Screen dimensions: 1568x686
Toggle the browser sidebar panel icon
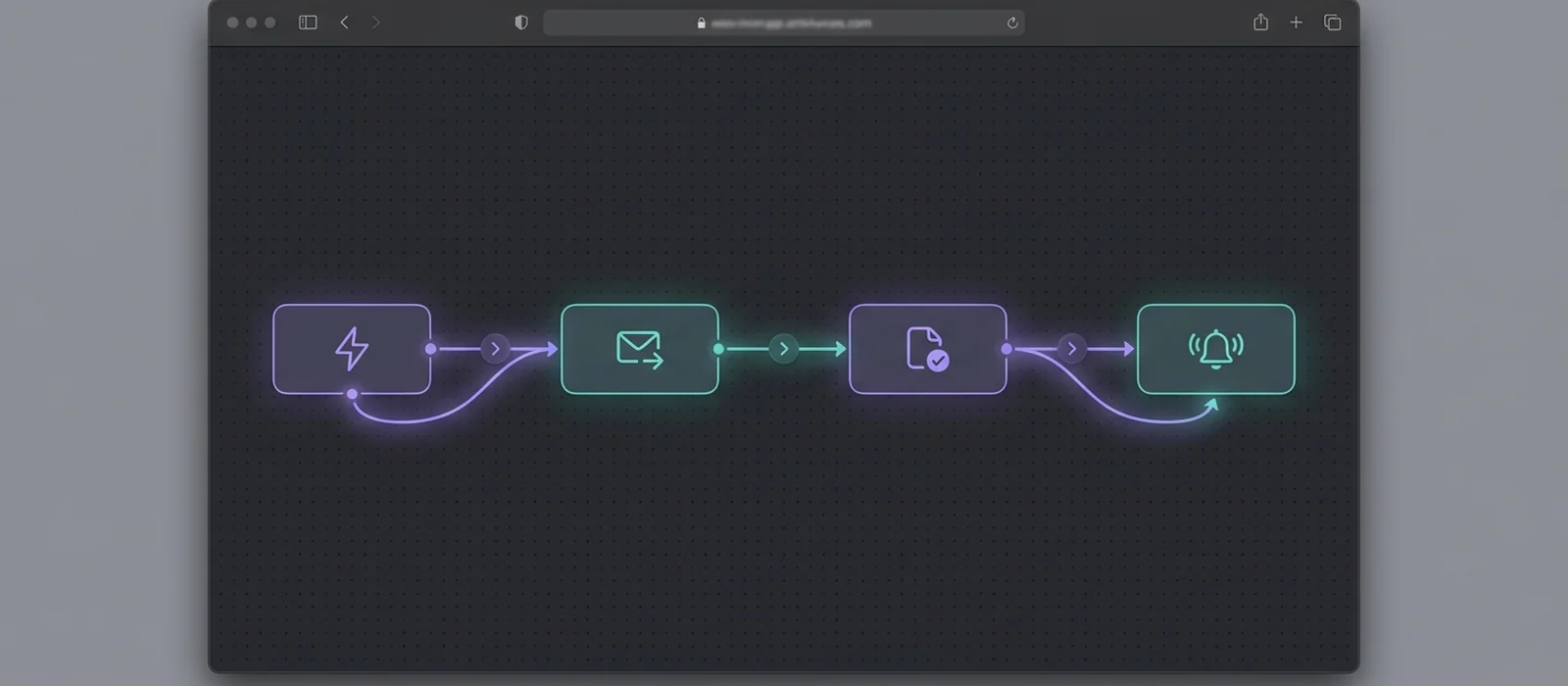pyautogui.click(x=308, y=23)
